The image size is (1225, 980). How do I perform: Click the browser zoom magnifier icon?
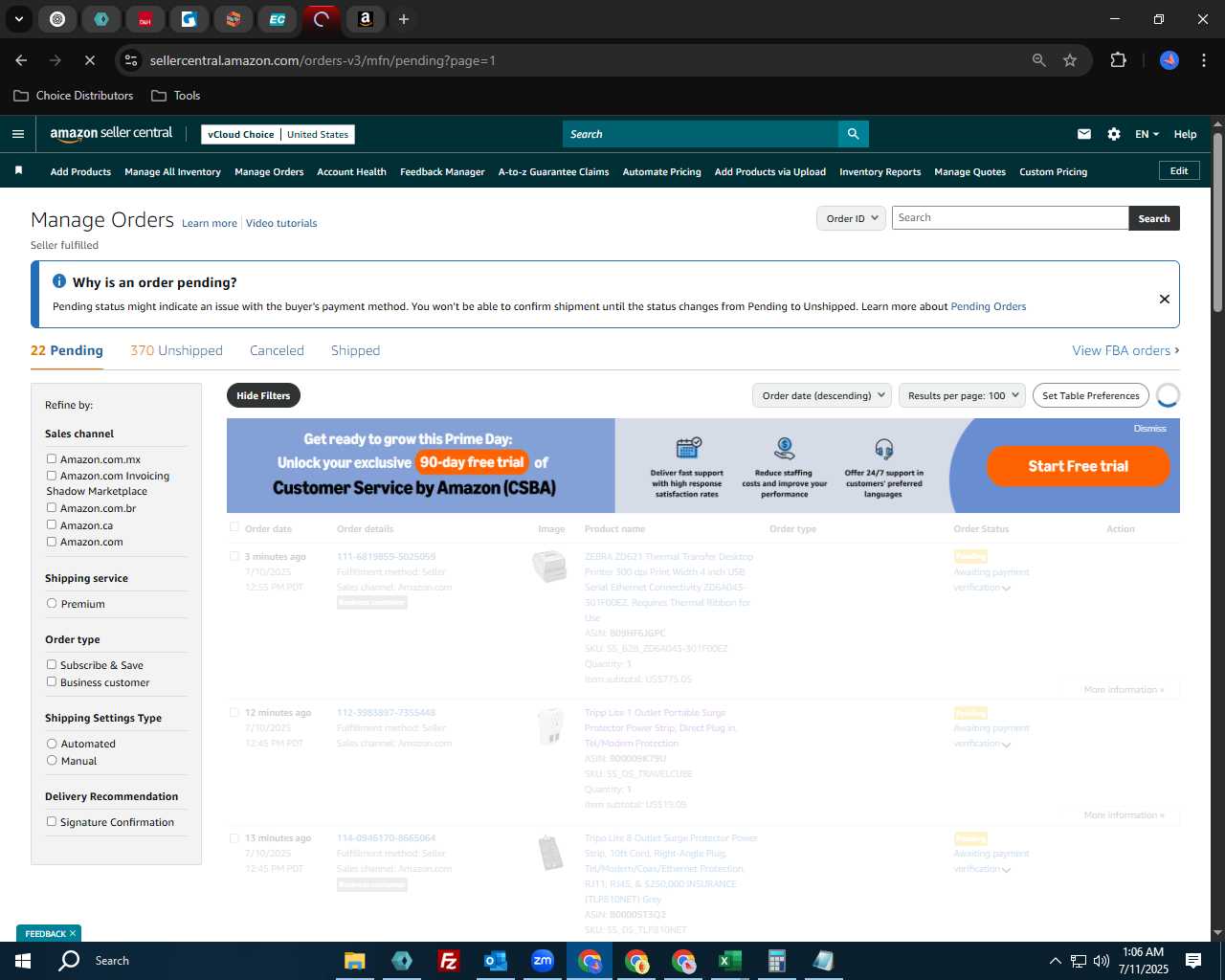1039,60
